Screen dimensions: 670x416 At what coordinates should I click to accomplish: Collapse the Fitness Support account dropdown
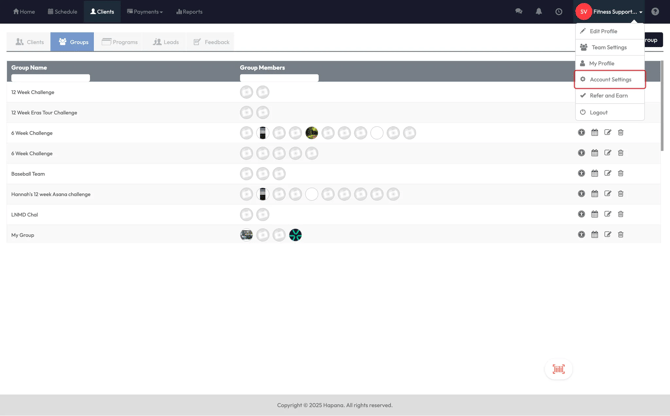610,12
